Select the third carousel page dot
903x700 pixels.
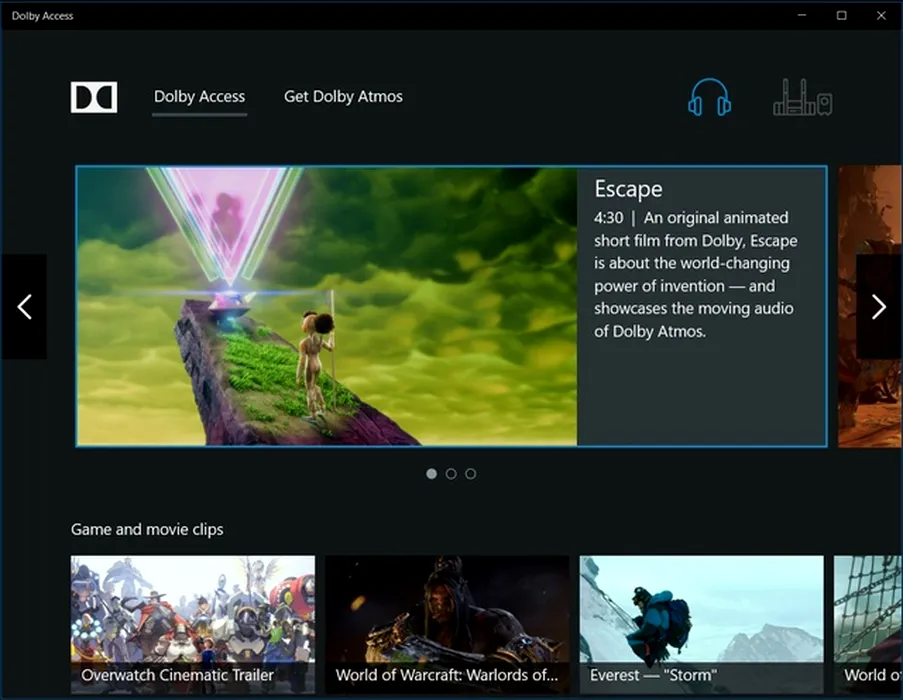tap(471, 474)
